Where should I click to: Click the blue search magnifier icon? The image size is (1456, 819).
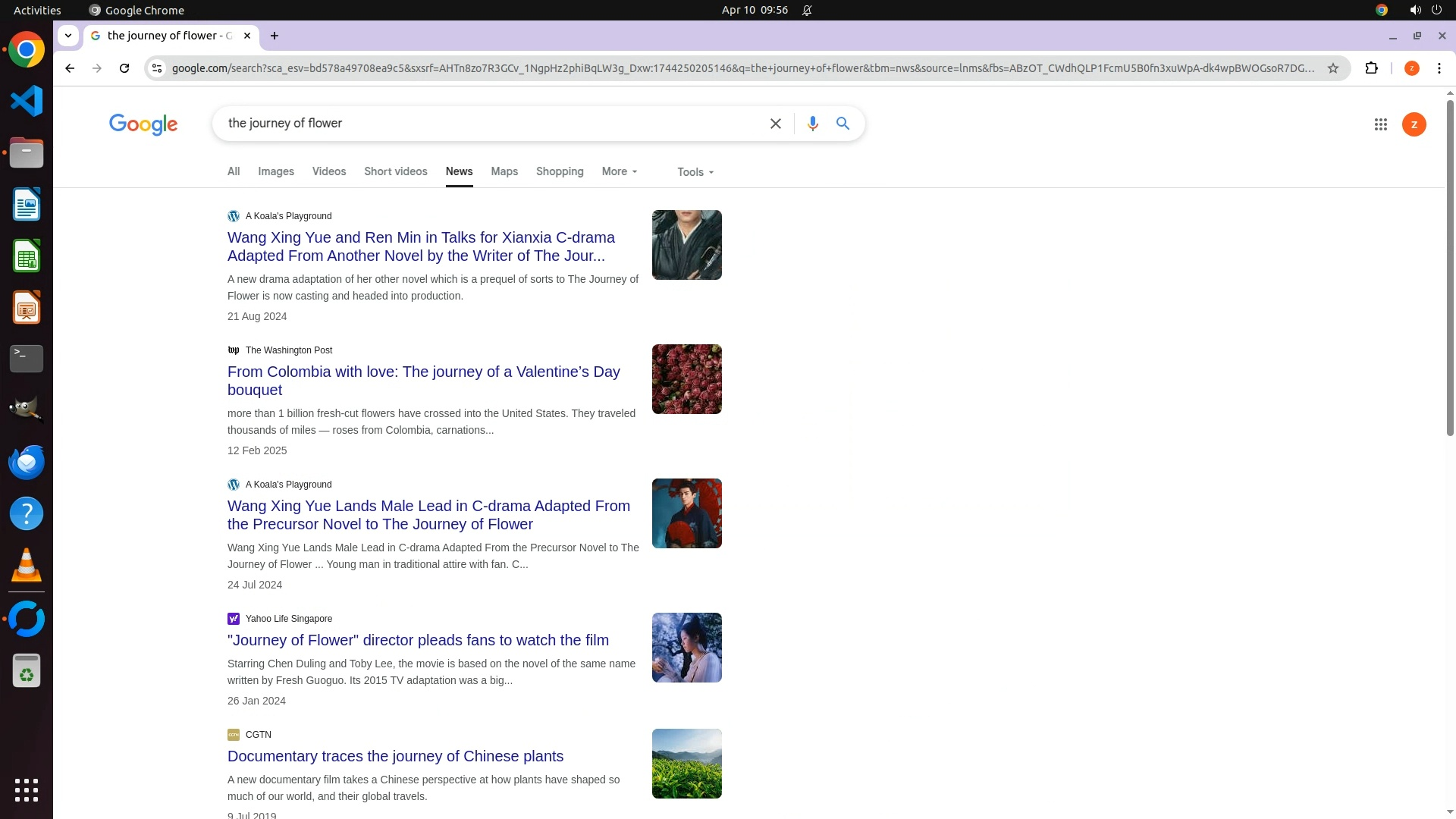click(843, 124)
